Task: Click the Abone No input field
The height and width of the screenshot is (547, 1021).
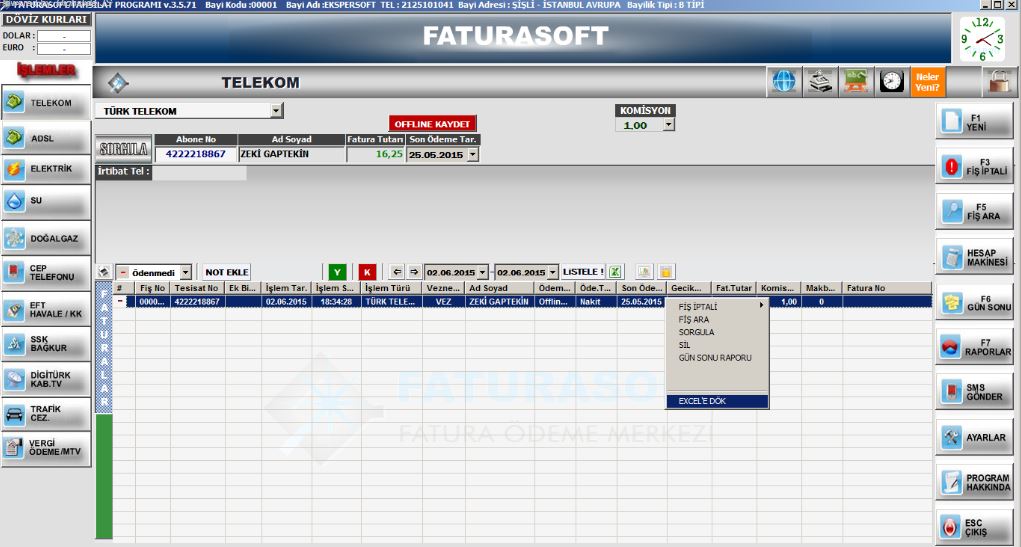Action: click(195, 154)
